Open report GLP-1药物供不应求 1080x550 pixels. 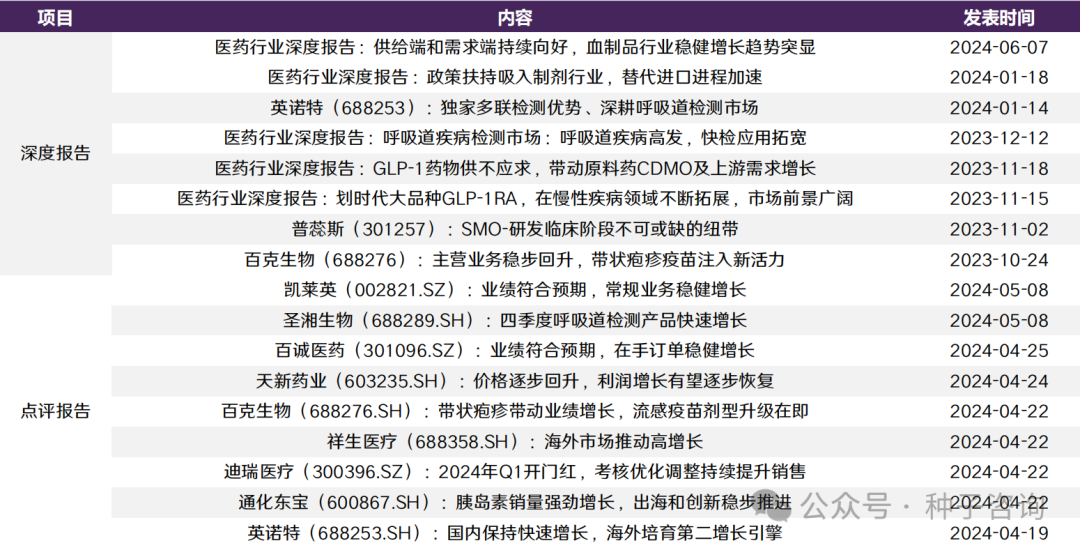coord(515,168)
